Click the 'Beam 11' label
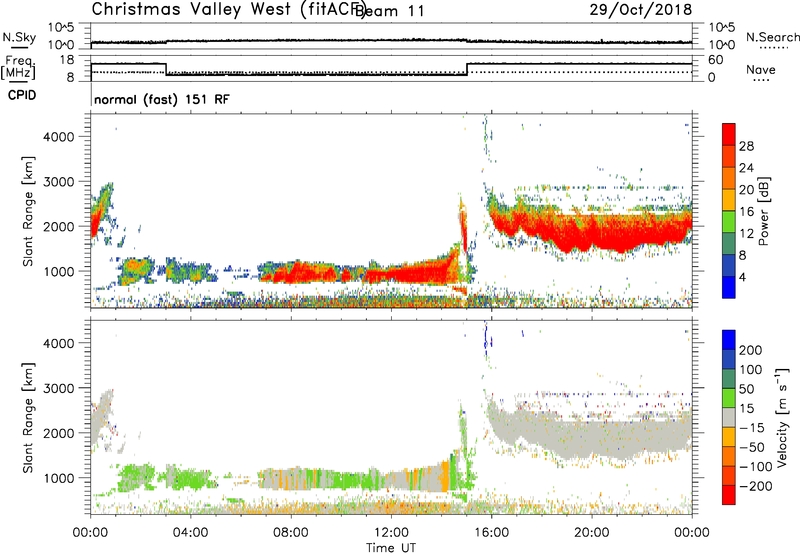This screenshot has height=554, width=800. [x=389, y=11]
